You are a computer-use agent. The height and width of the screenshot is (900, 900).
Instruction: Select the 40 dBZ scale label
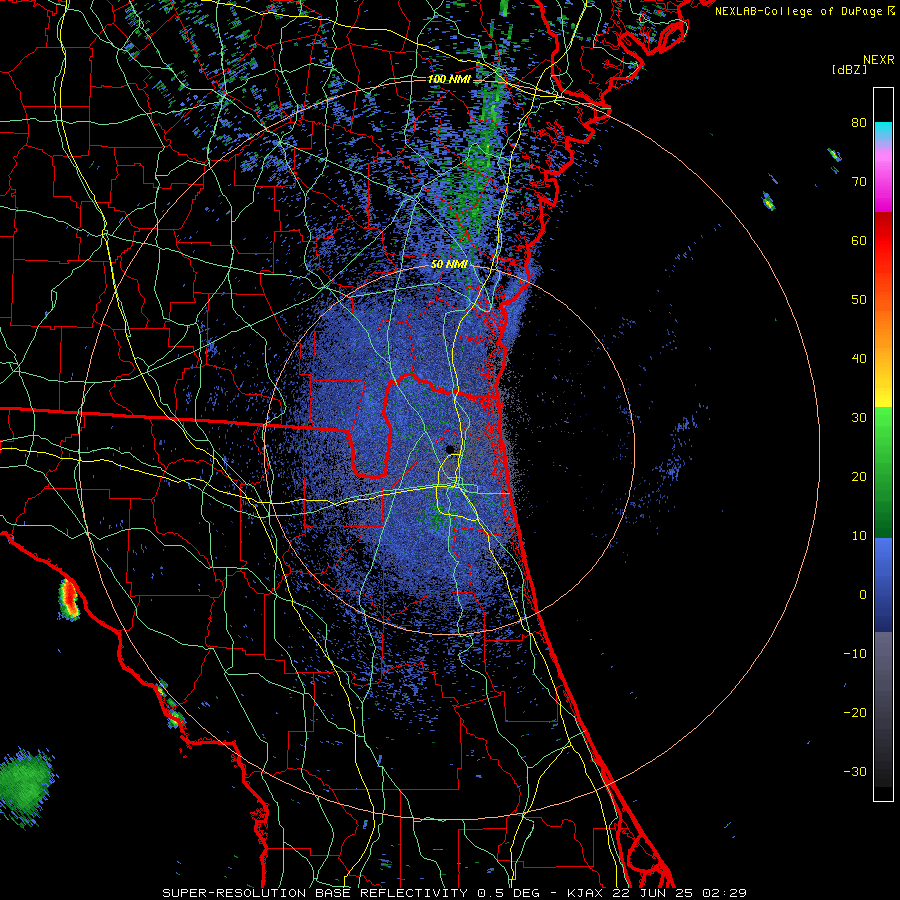click(859, 358)
